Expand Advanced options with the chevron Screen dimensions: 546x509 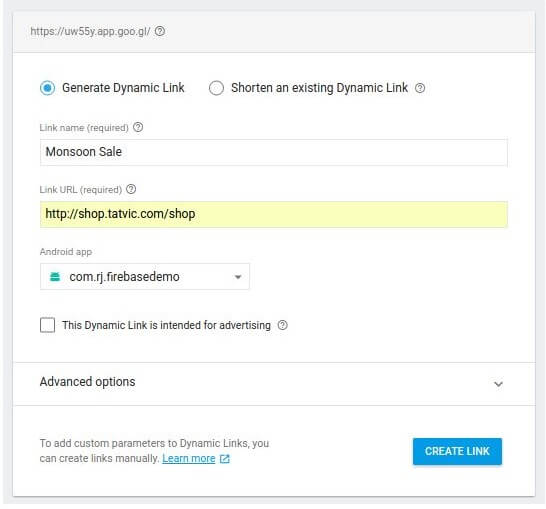pyautogui.click(x=498, y=384)
